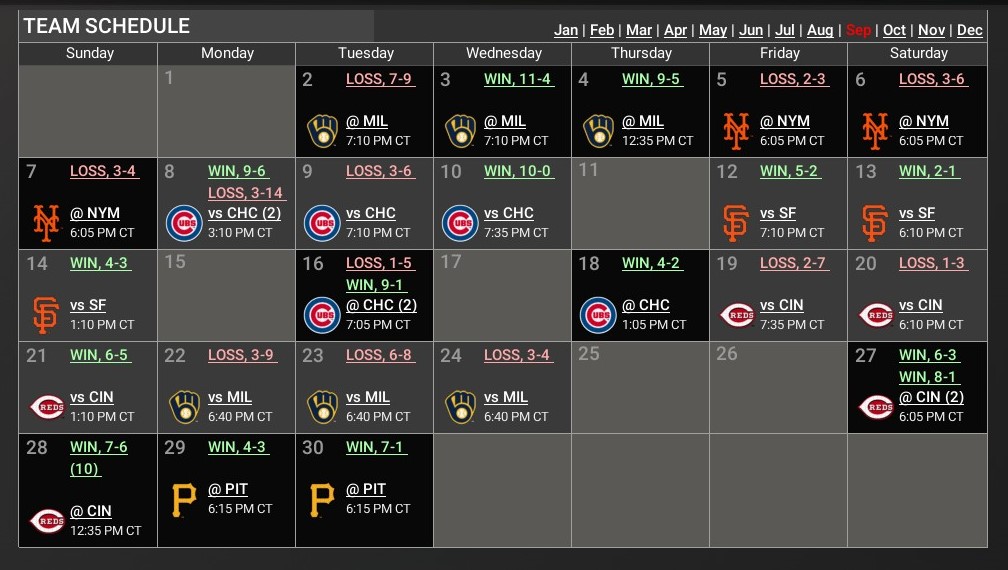Open the LOSS, 3-14 game result
The height and width of the screenshot is (570, 1008).
245,192
